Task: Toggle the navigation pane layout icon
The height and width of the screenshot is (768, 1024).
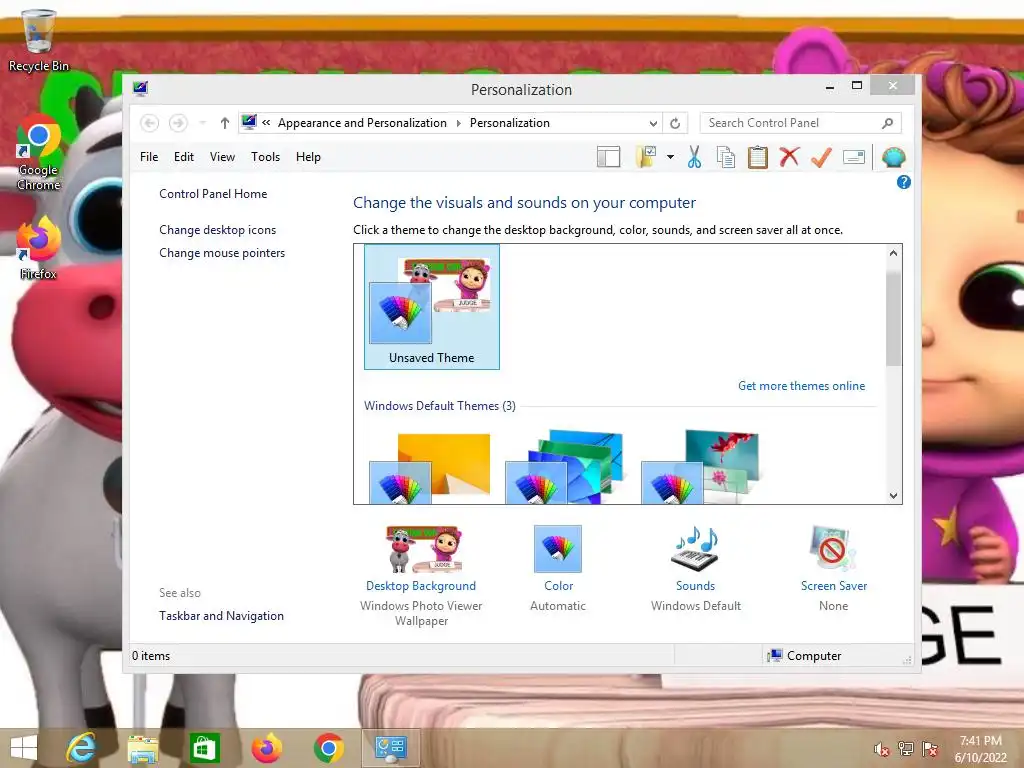Action: [x=608, y=157]
